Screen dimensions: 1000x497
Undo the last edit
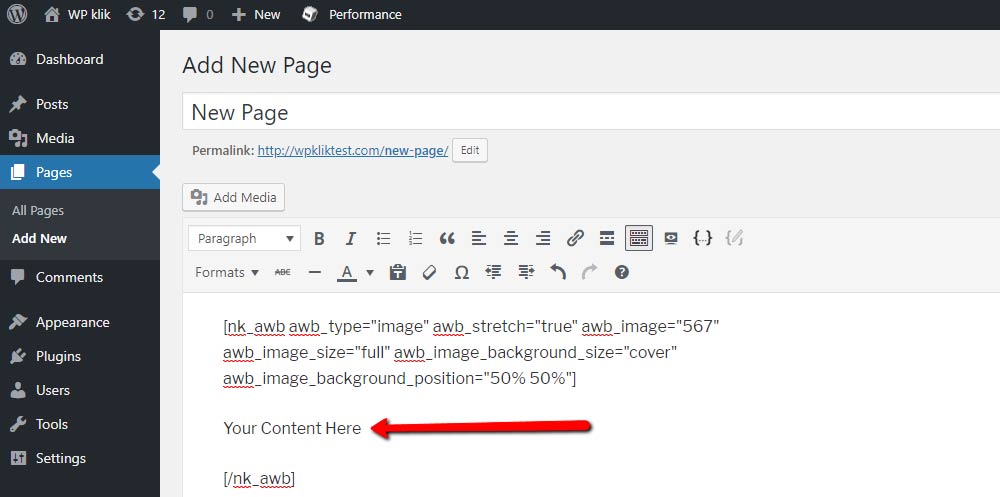point(558,272)
